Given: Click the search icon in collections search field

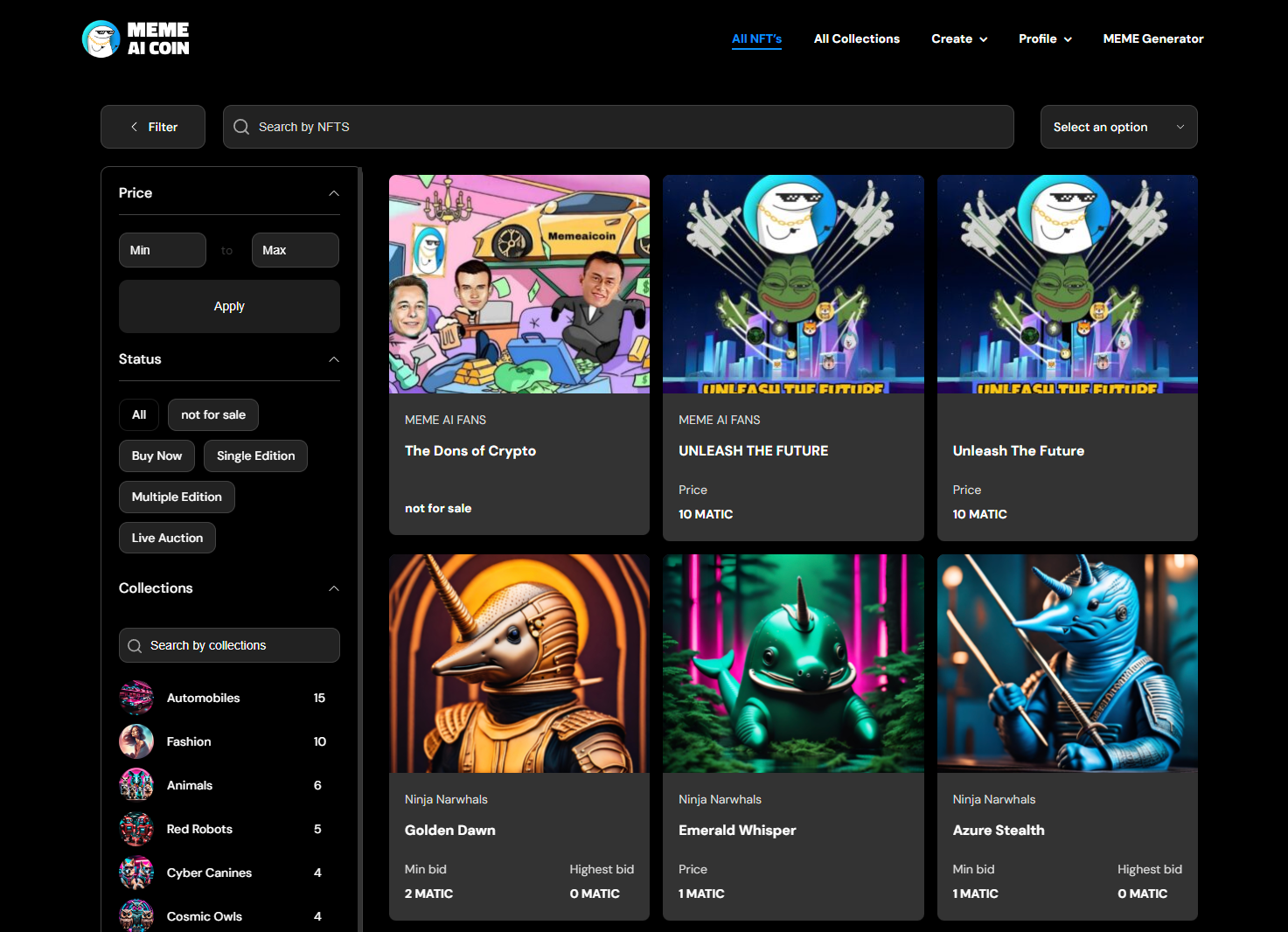Looking at the screenshot, I should (x=135, y=646).
